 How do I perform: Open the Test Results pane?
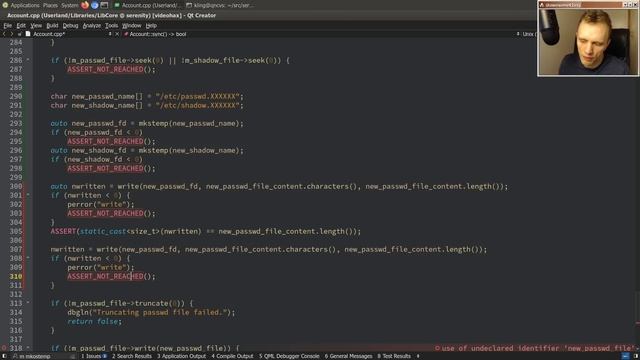tap(394, 356)
